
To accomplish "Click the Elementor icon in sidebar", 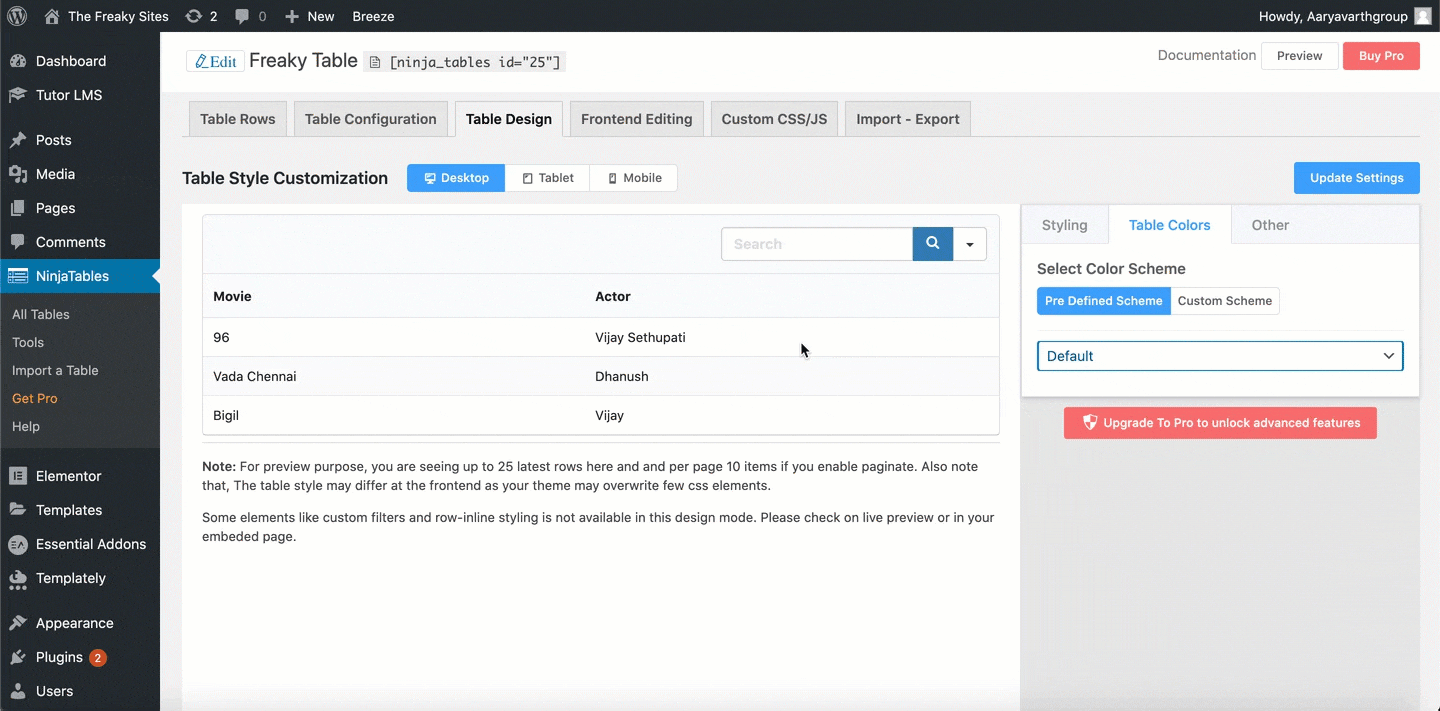I will click(18, 476).
